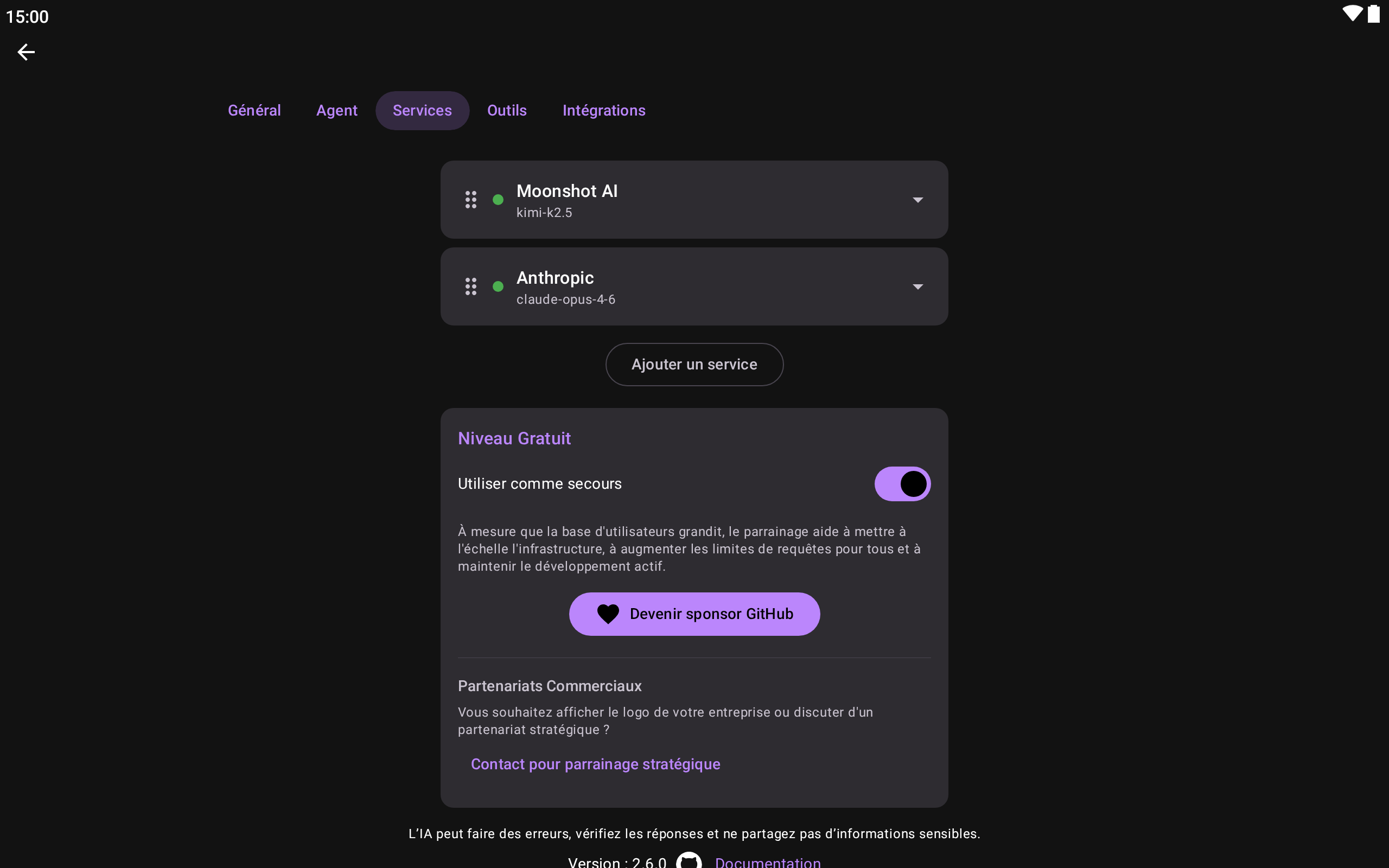Viewport: 1389px width, 868px height.
Task: Open the Intégrations tab
Action: pos(604,110)
